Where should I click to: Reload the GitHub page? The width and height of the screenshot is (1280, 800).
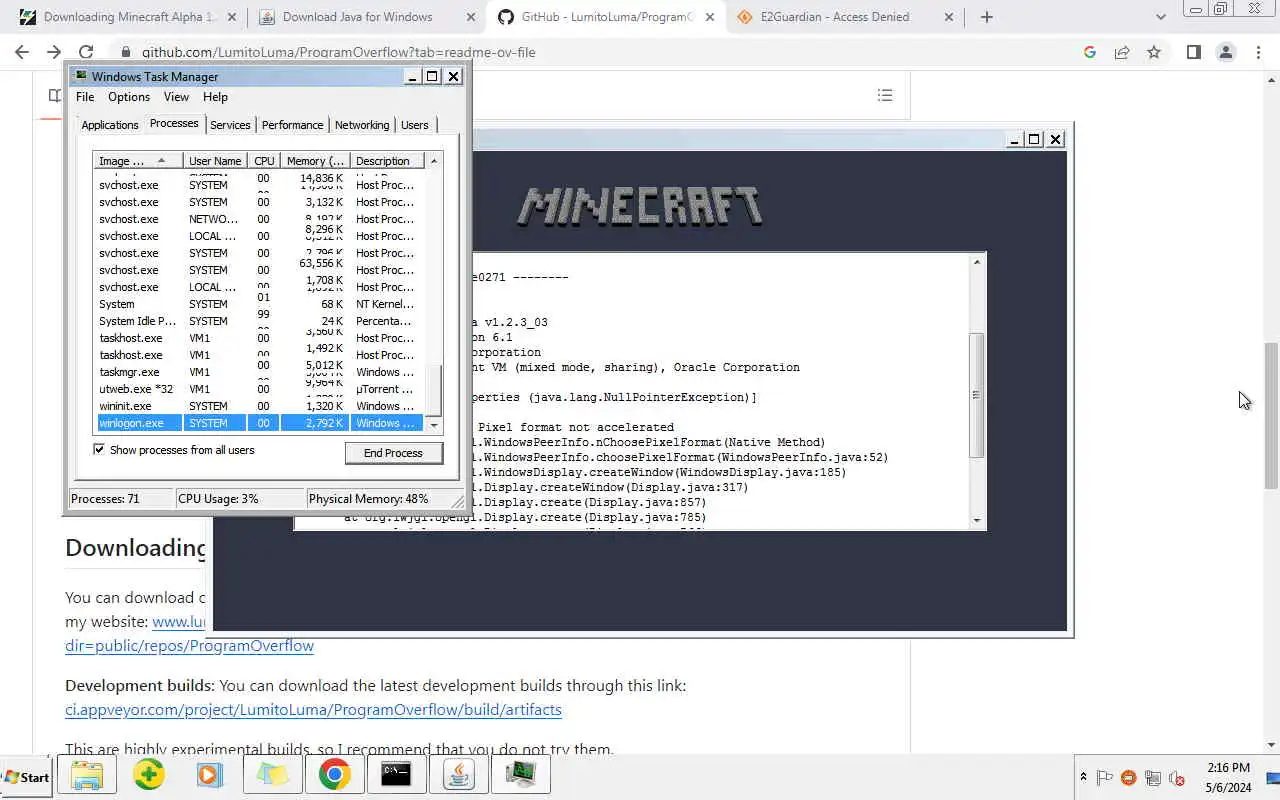point(86,52)
